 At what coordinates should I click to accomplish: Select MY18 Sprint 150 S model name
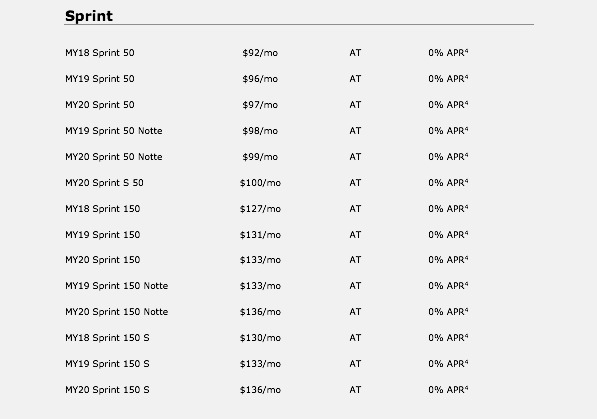(107, 337)
